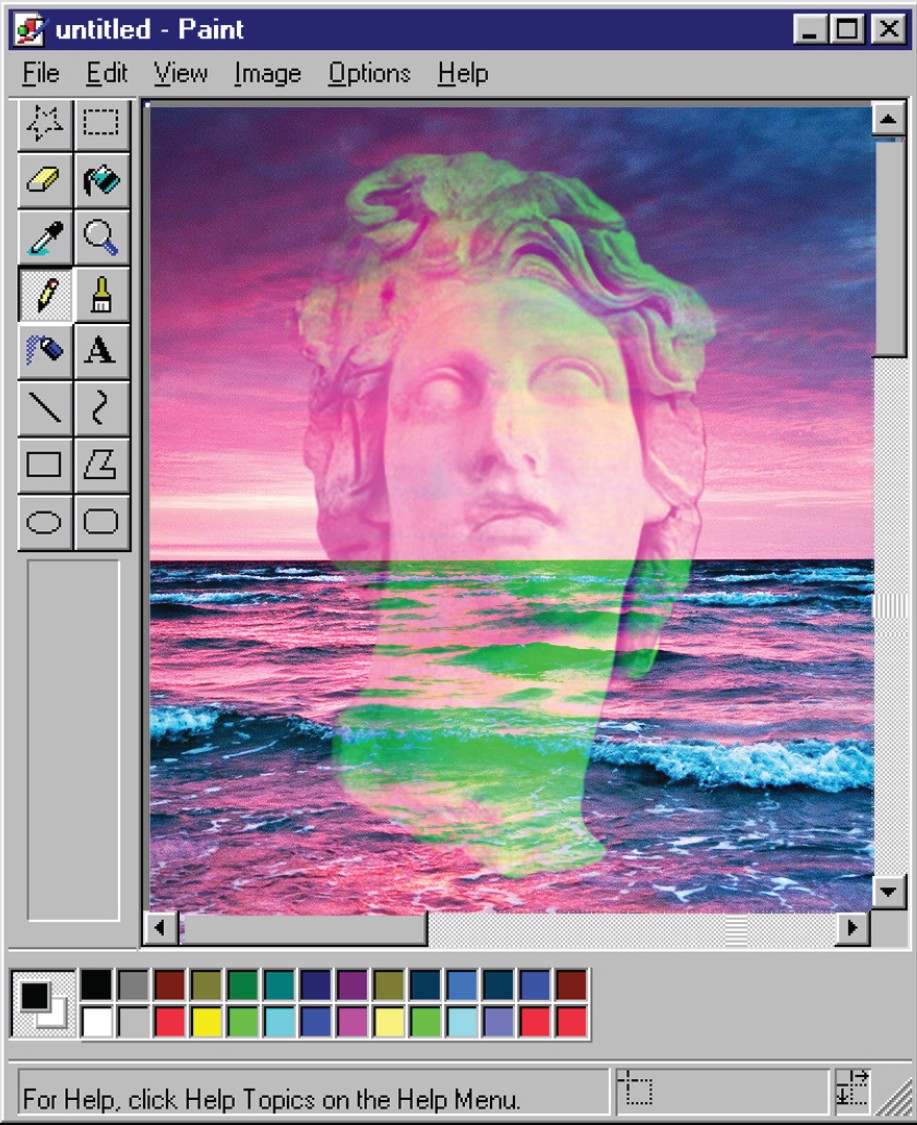Image resolution: width=917 pixels, height=1125 pixels.
Task: Activate the Pick Color eyedropper tool
Action: point(46,238)
